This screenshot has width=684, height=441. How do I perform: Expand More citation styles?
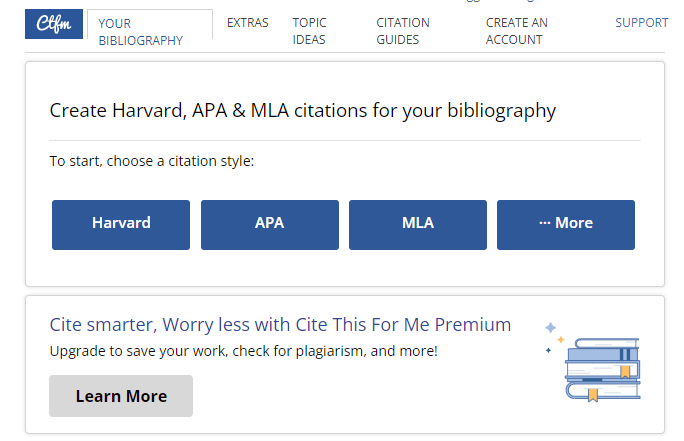click(x=566, y=225)
